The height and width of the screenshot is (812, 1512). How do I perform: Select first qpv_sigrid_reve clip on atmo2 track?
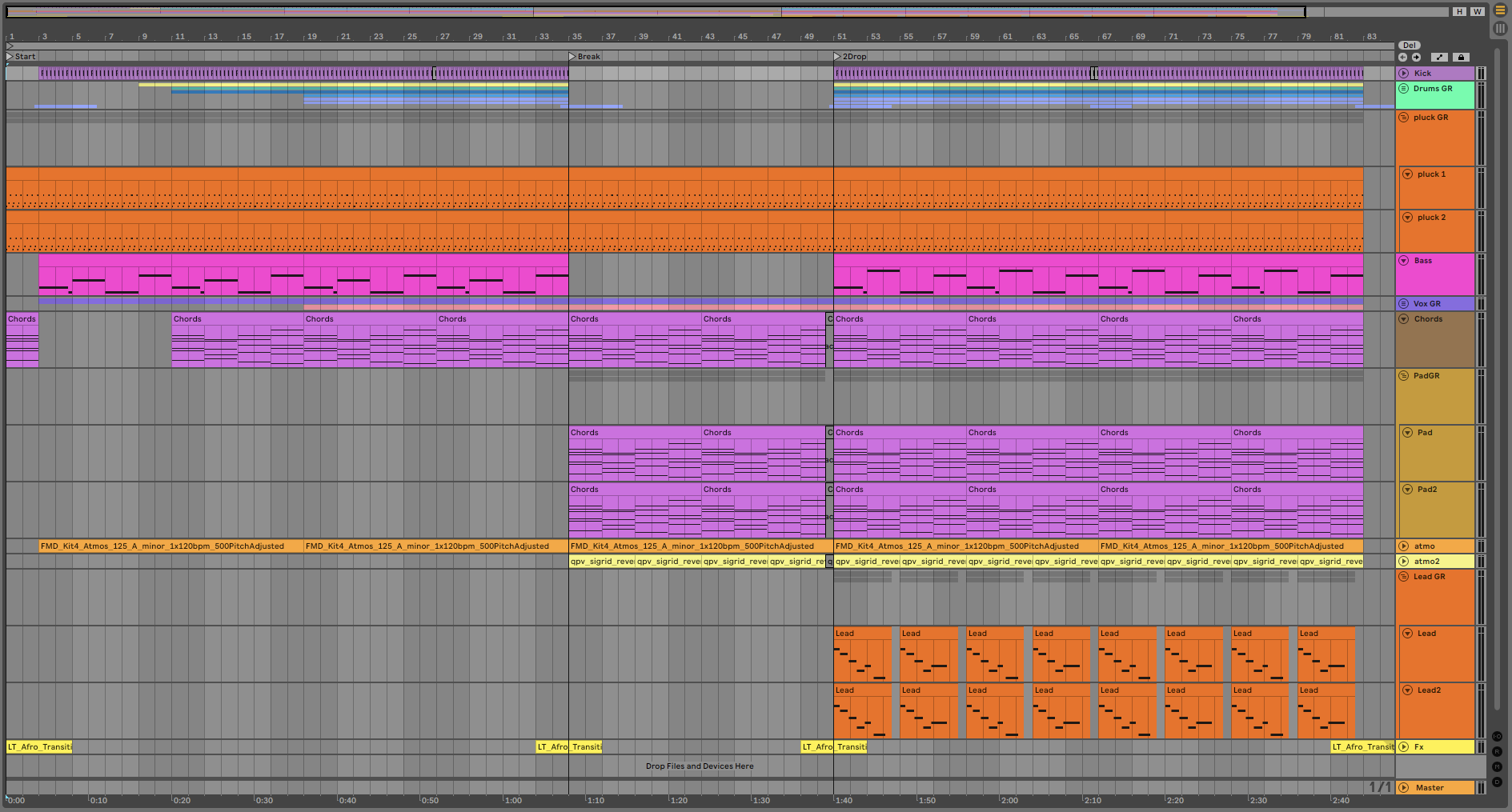(x=601, y=561)
